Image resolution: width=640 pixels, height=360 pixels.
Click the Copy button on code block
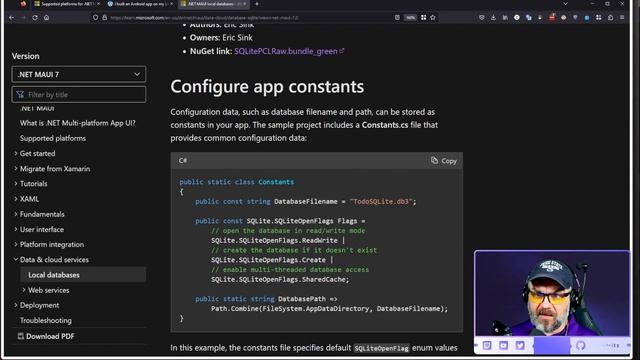[x=444, y=161]
